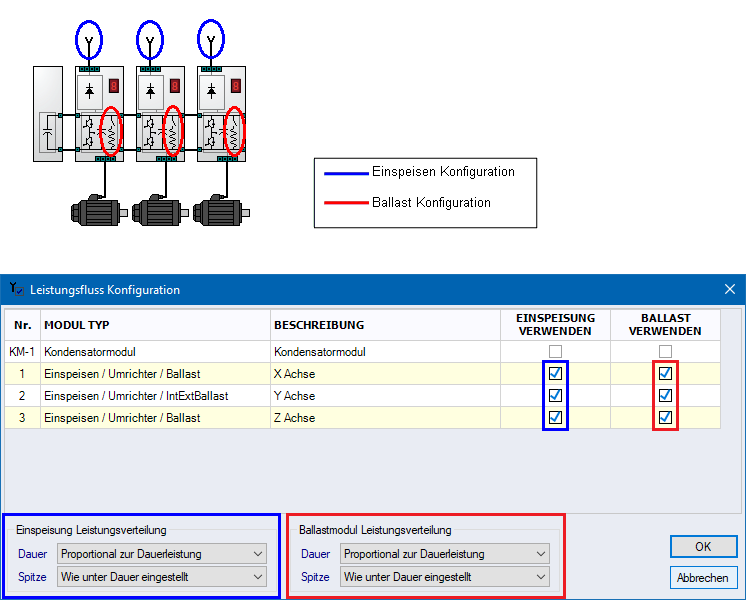The width and height of the screenshot is (746, 600).
Task: Open the Einspeisung Spitze dropdown
Action: (x=162, y=577)
